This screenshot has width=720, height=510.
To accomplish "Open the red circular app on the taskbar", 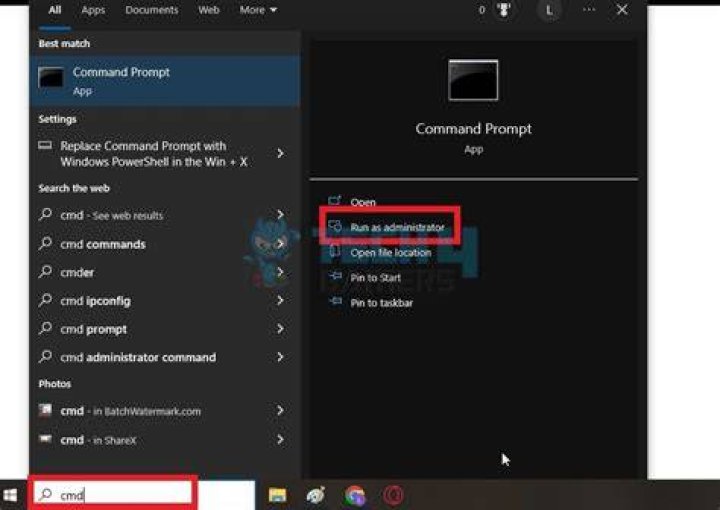I will coord(394,495).
